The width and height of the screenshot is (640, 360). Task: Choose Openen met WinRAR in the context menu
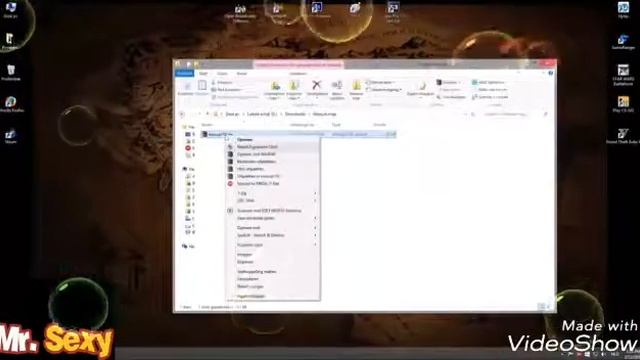coord(273,154)
